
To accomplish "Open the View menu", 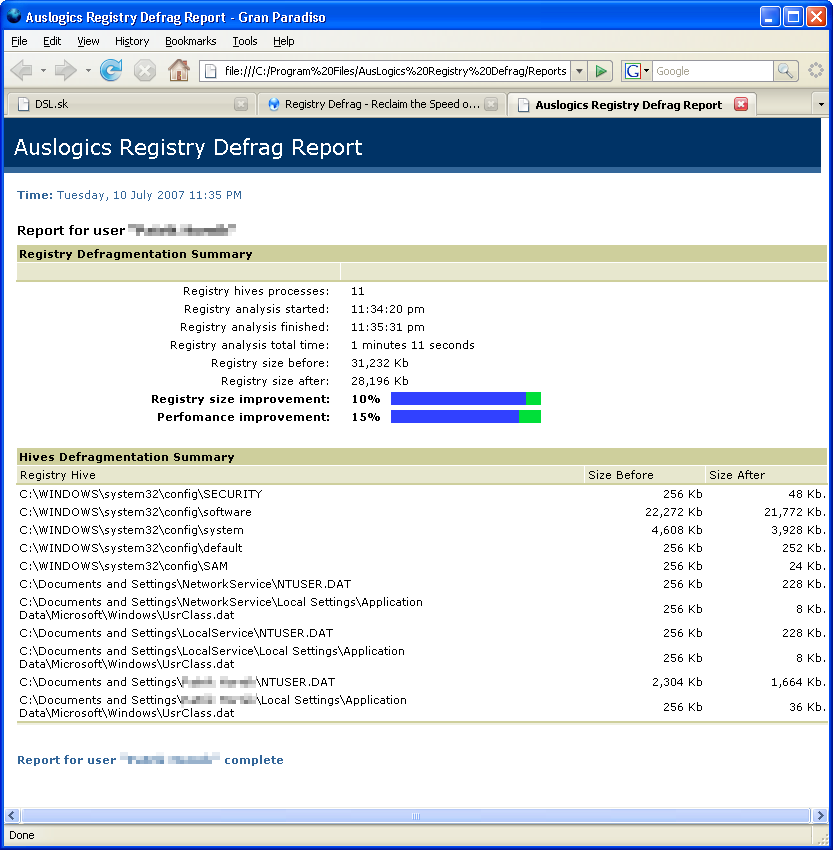I will click(88, 41).
